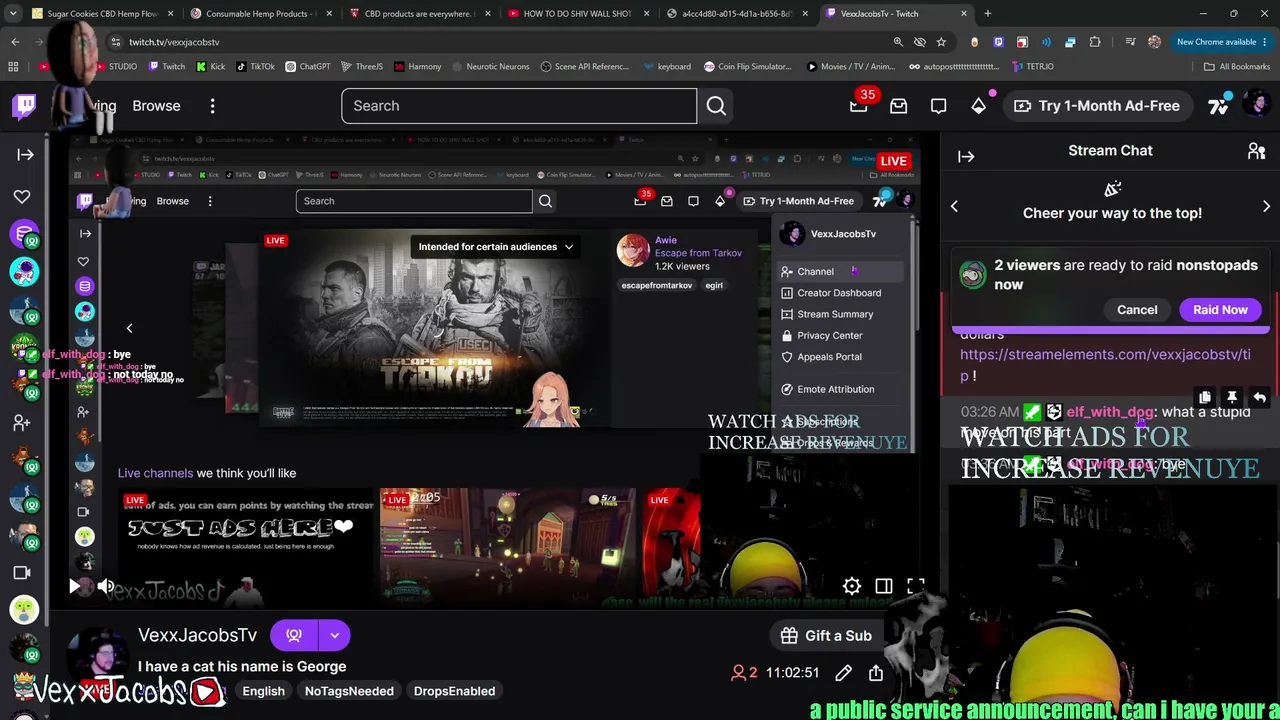Image resolution: width=1280 pixels, height=720 pixels.
Task: Select Channel in the streamed user menu
Action: pos(839,272)
